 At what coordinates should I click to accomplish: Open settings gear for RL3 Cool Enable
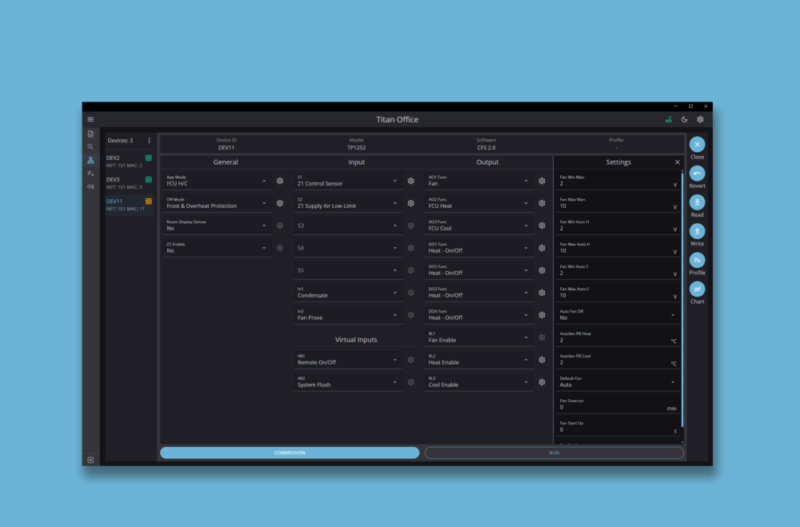(x=542, y=382)
